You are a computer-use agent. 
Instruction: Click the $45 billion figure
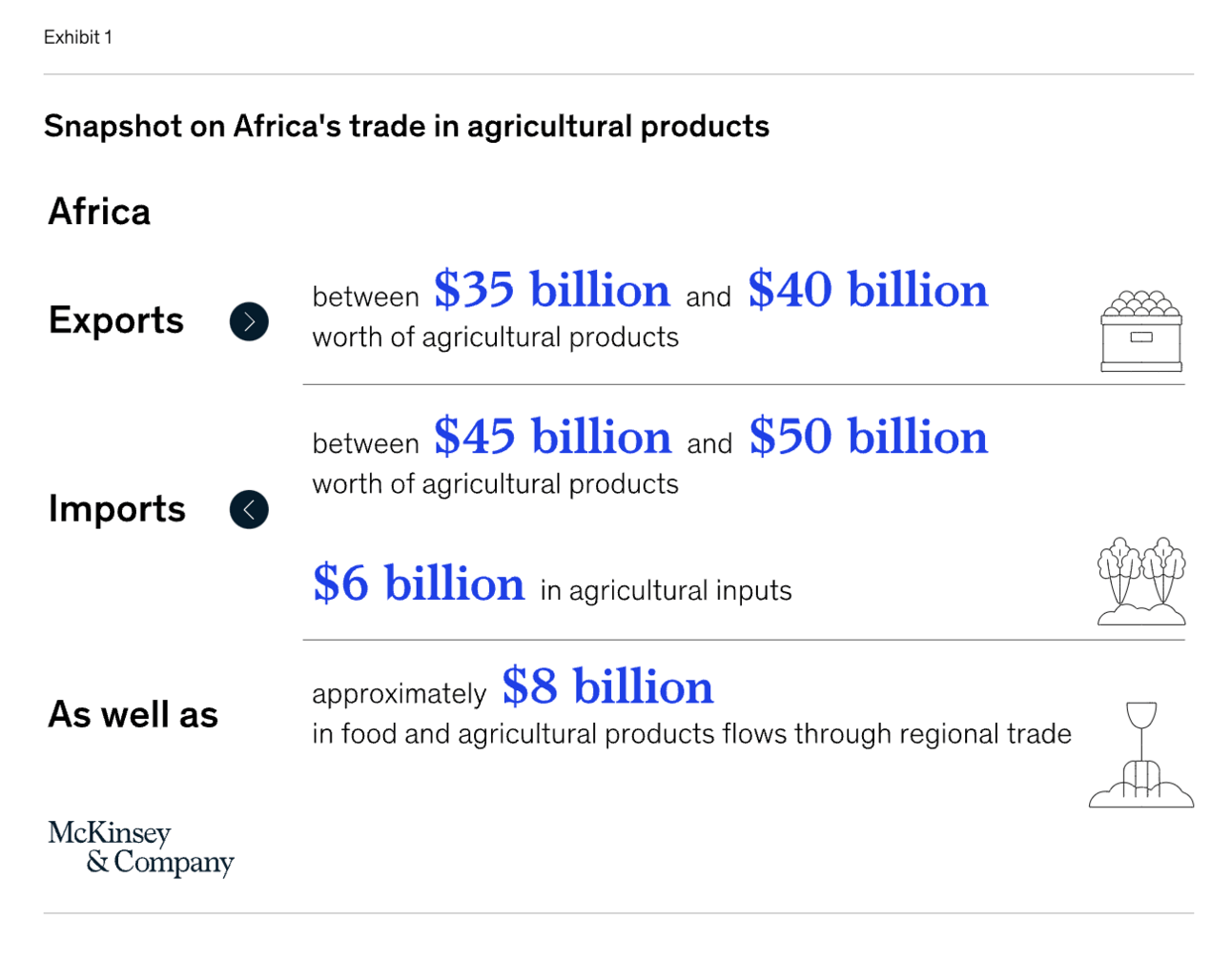(553, 437)
